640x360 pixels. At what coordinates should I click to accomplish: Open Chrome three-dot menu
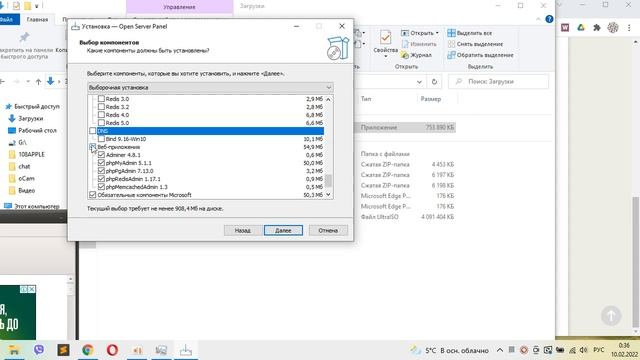629,27
